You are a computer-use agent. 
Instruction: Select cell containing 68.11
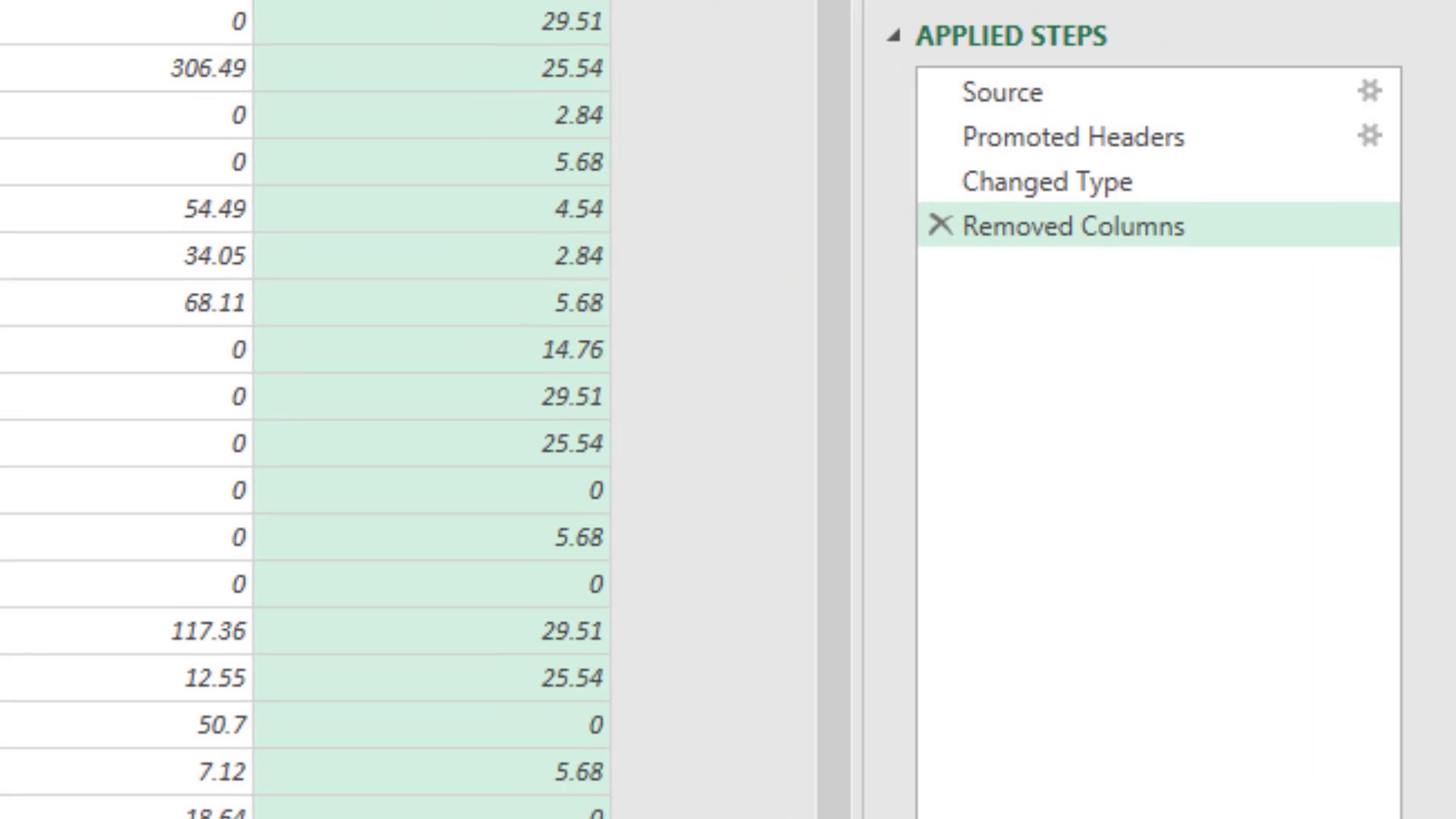[x=215, y=303]
